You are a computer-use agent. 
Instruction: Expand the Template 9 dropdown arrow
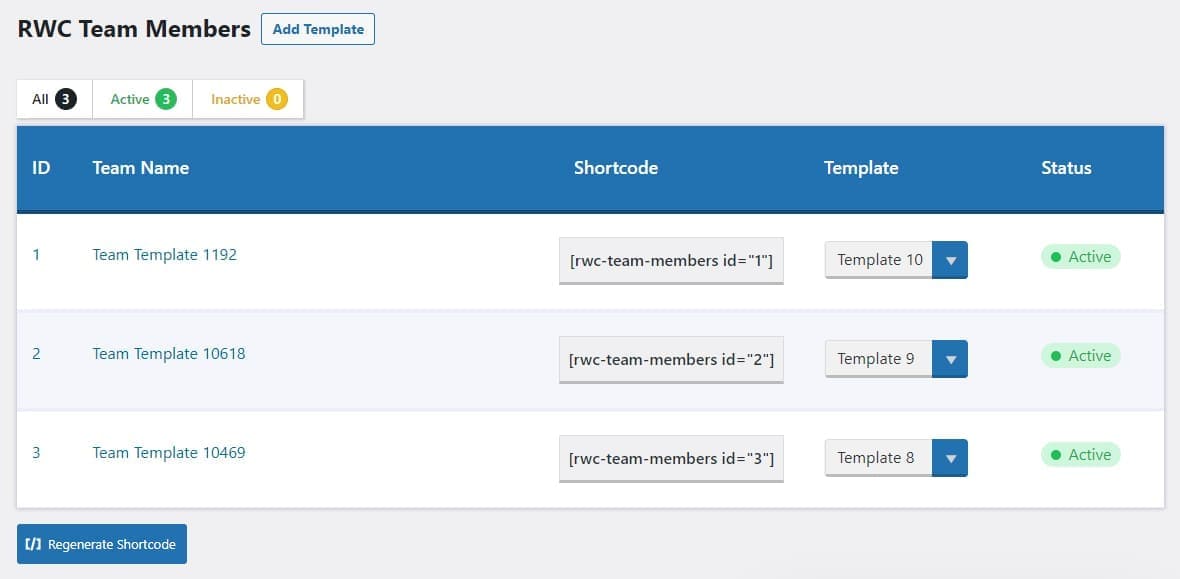tap(950, 359)
